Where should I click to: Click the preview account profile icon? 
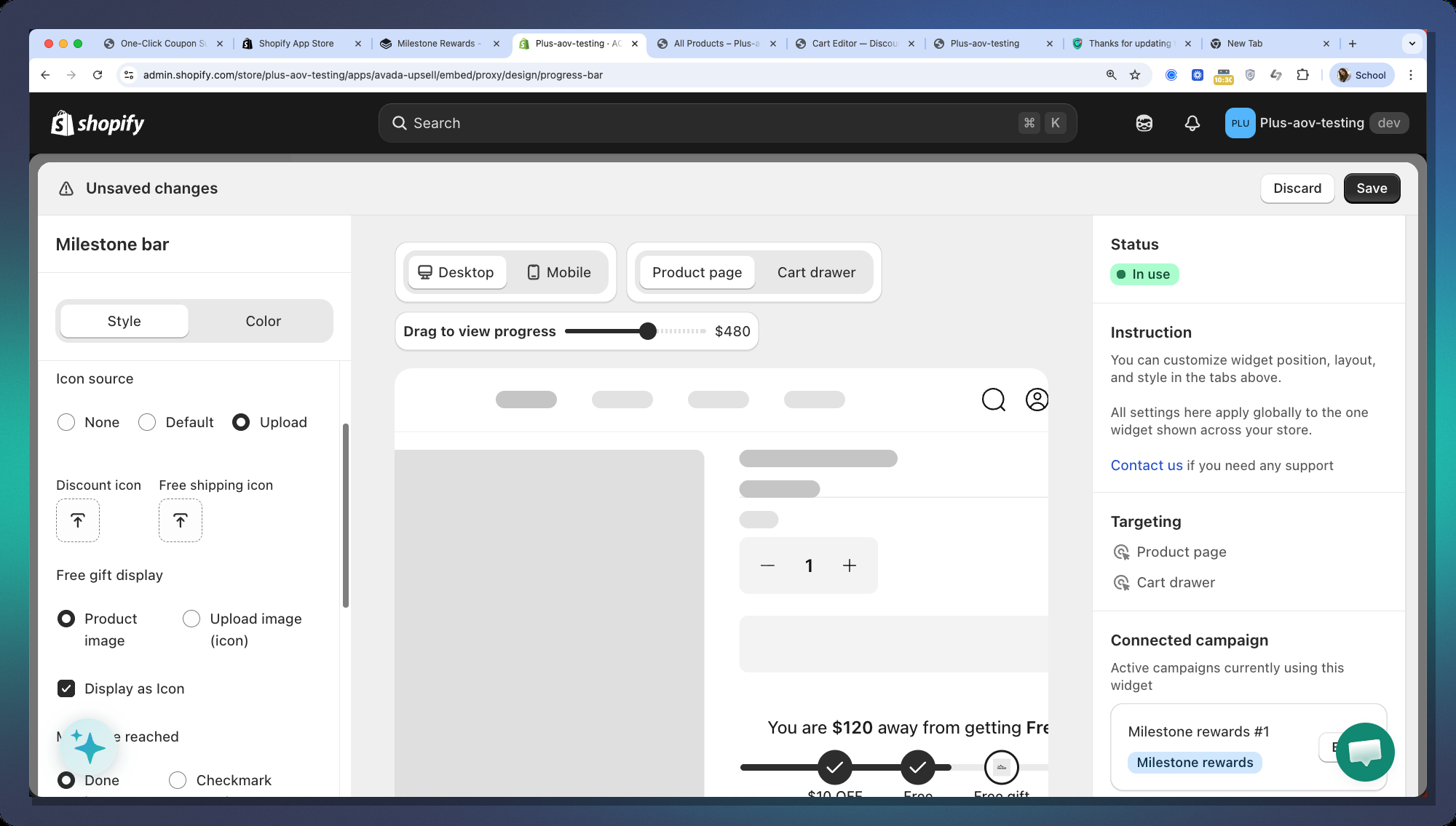click(1037, 400)
